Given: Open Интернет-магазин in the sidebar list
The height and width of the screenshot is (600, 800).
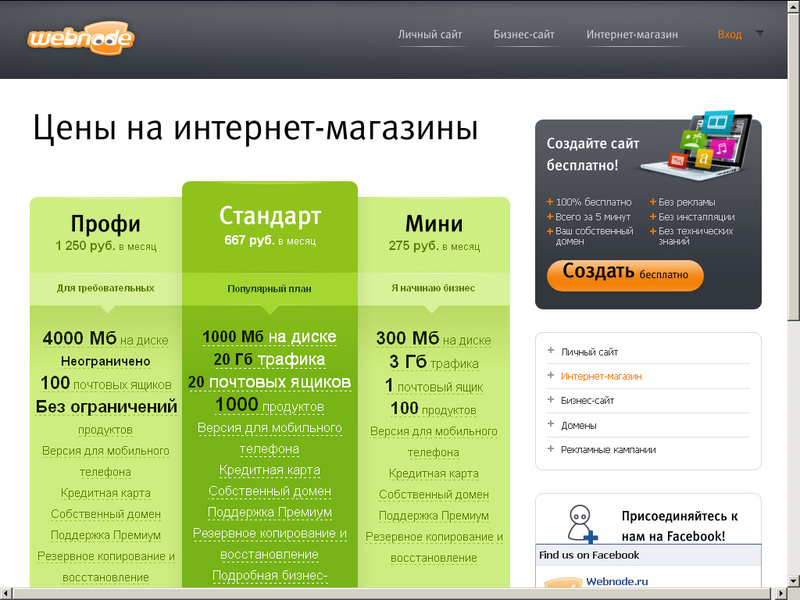Looking at the screenshot, I should click(602, 377).
